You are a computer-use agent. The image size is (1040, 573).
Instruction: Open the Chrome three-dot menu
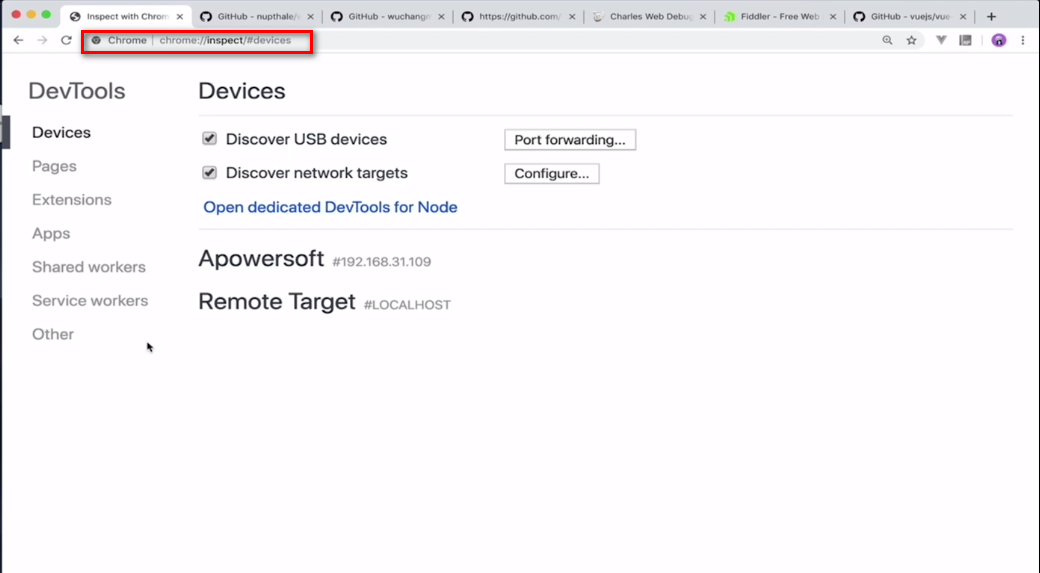1023,40
